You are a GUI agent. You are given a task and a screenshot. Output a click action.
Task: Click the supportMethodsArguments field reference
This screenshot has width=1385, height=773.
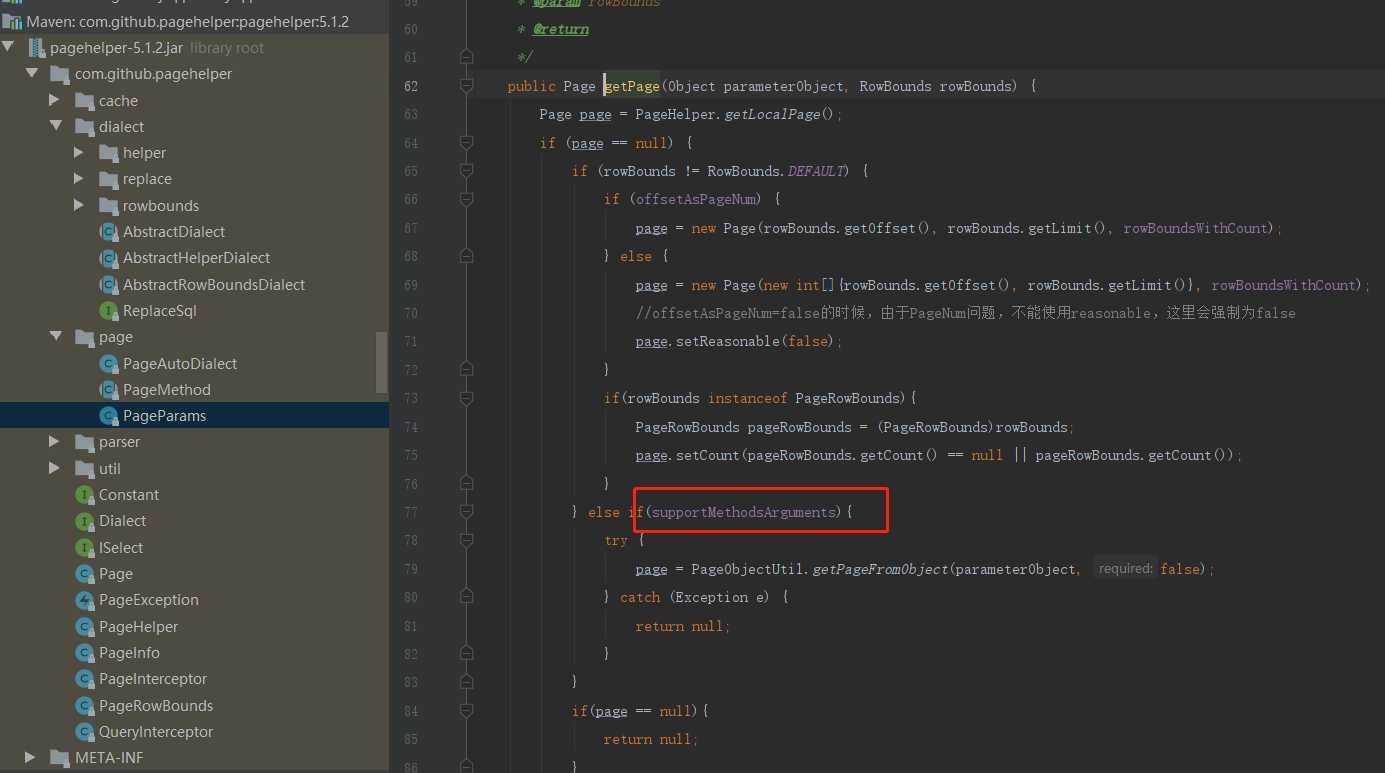pyautogui.click(x=743, y=512)
